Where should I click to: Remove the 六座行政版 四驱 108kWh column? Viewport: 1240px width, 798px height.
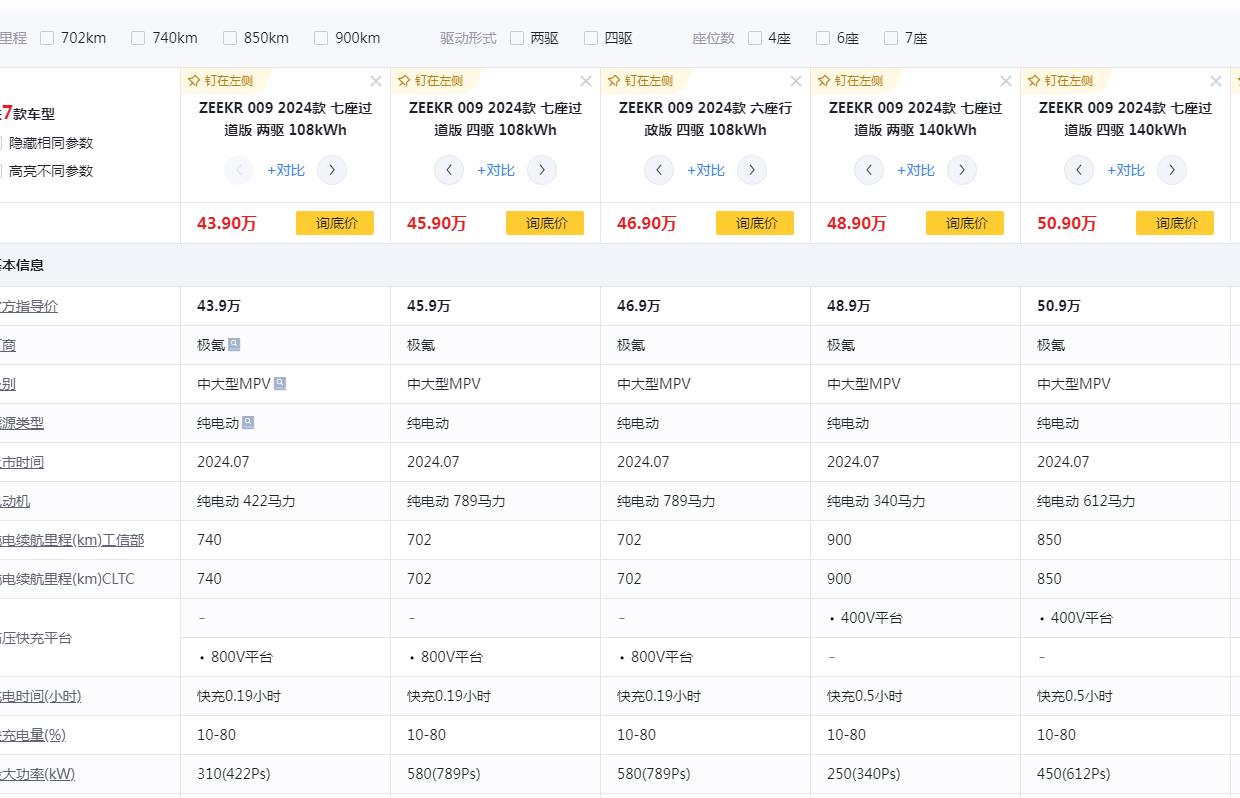796,81
